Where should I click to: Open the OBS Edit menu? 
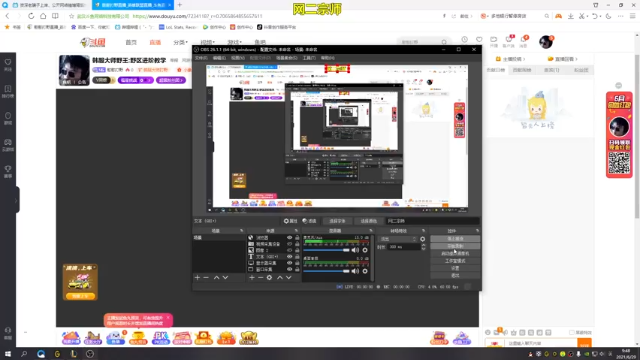click(219, 58)
